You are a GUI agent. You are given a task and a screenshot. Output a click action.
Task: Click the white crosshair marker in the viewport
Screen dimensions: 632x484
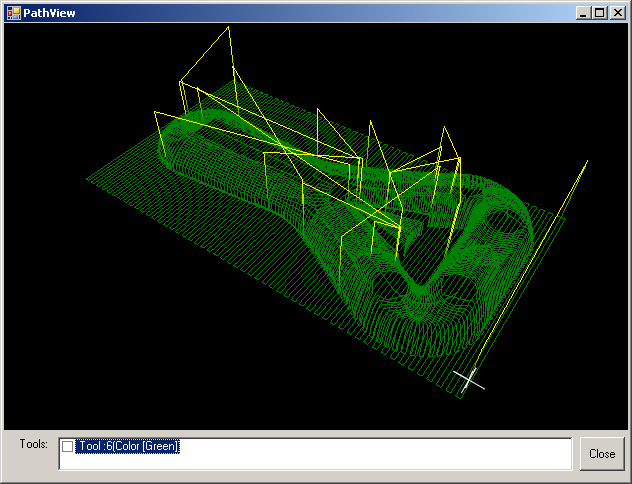tap(469, 380)
